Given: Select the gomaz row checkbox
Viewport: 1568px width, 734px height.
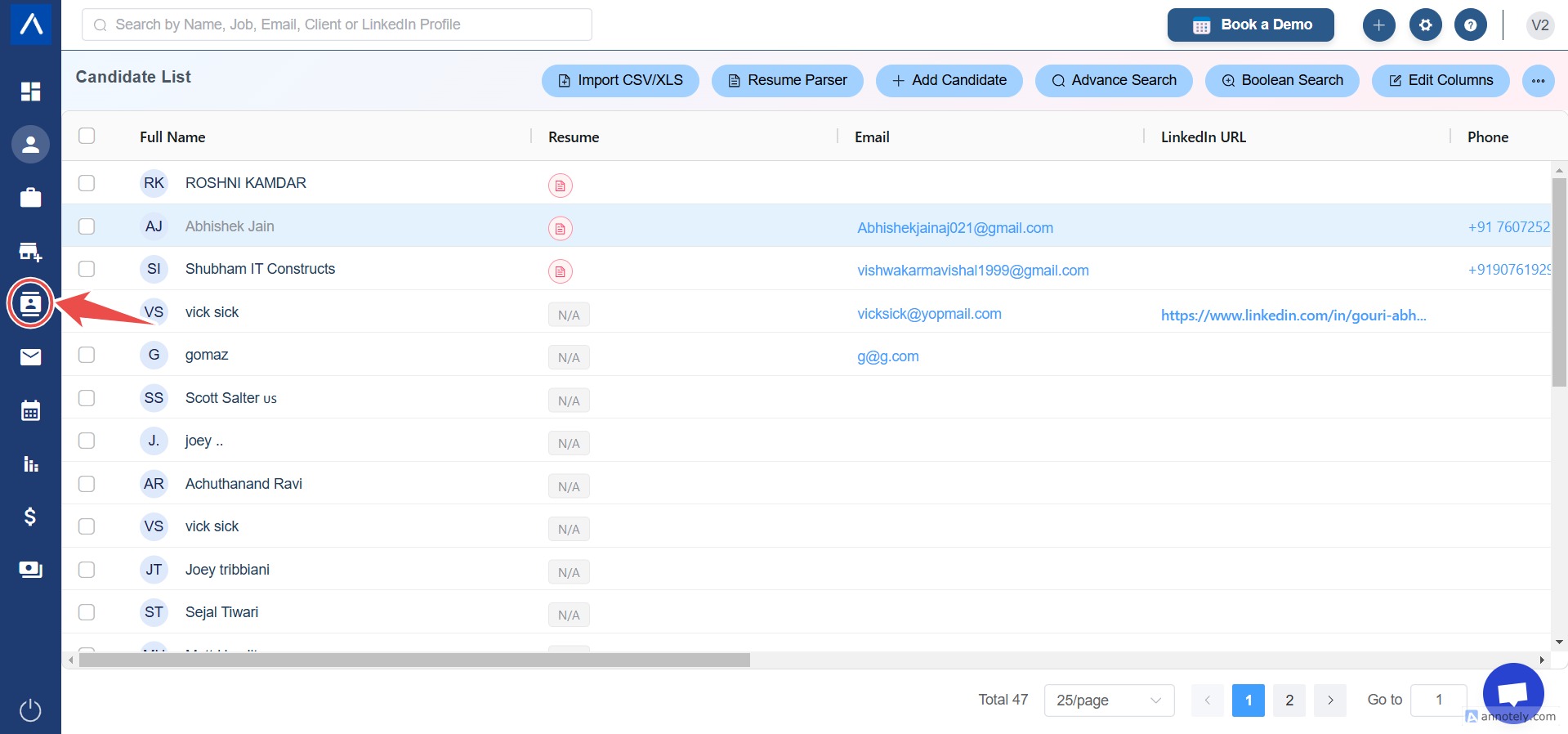Looking at the screenshot, I should click(87, 355).
